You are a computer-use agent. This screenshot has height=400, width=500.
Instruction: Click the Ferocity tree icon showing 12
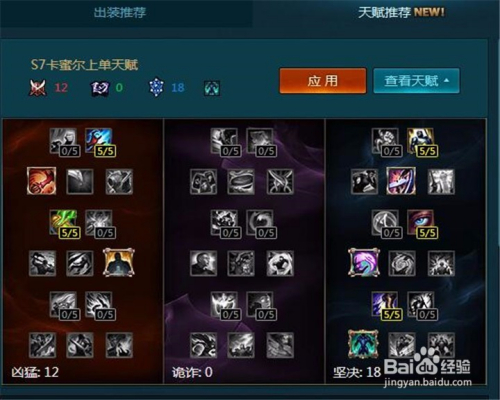click(x=38, y=88)
